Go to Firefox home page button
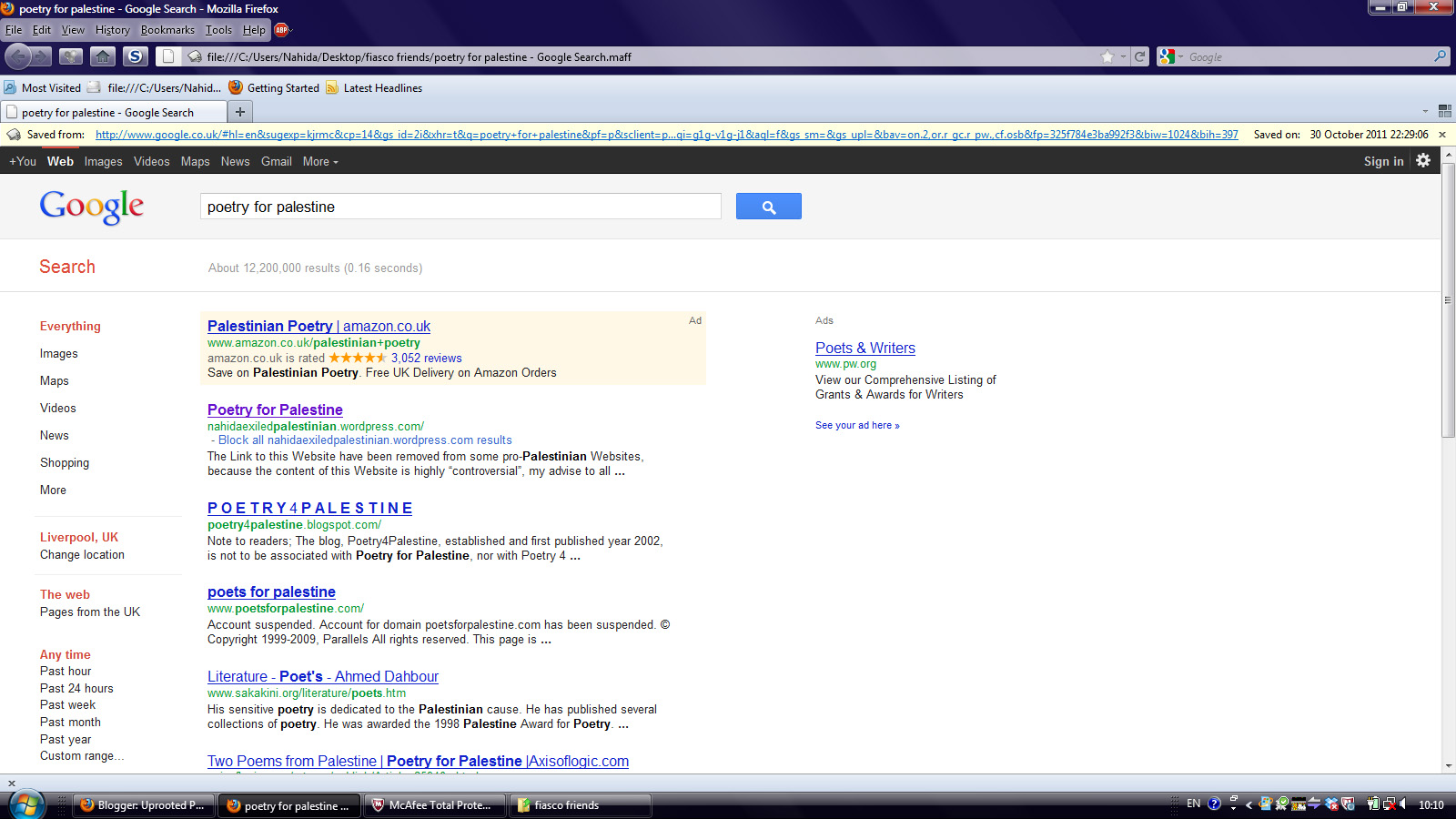Image resolution: width=1456 pixels, height=819 pixels. coord(103,56)
